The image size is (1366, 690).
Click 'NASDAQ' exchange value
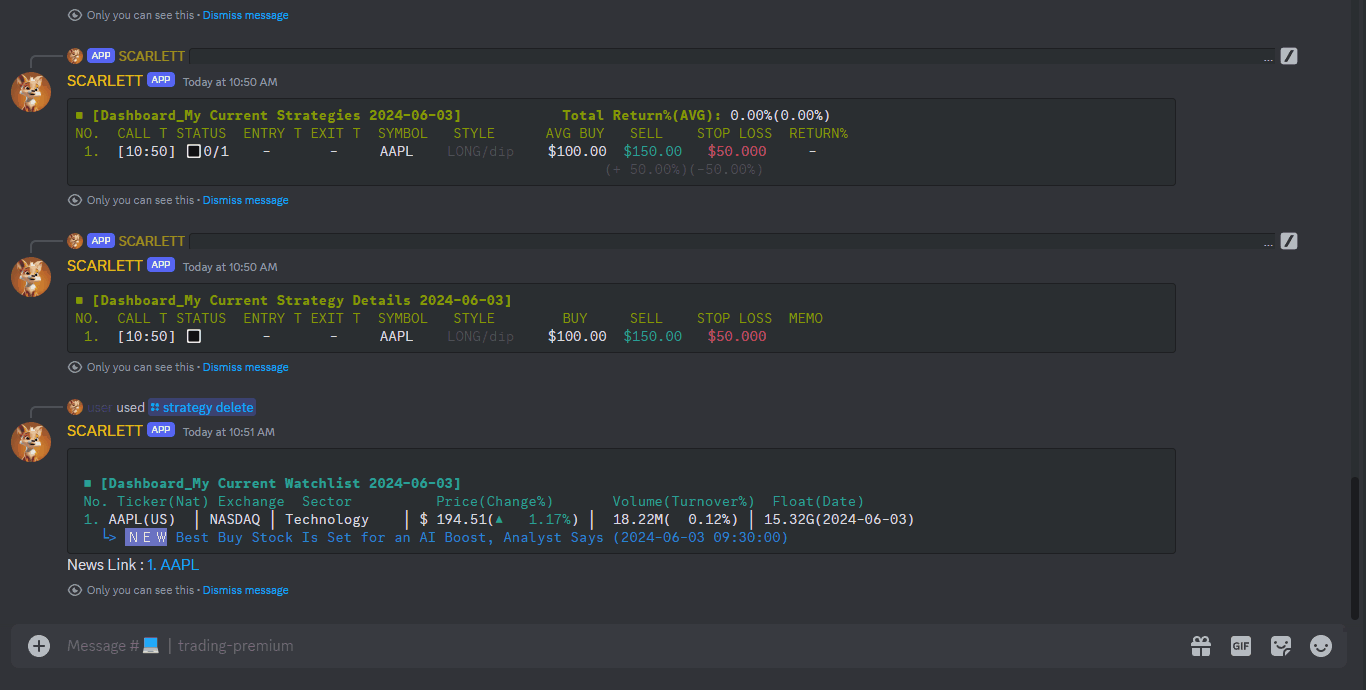(235, 519)
